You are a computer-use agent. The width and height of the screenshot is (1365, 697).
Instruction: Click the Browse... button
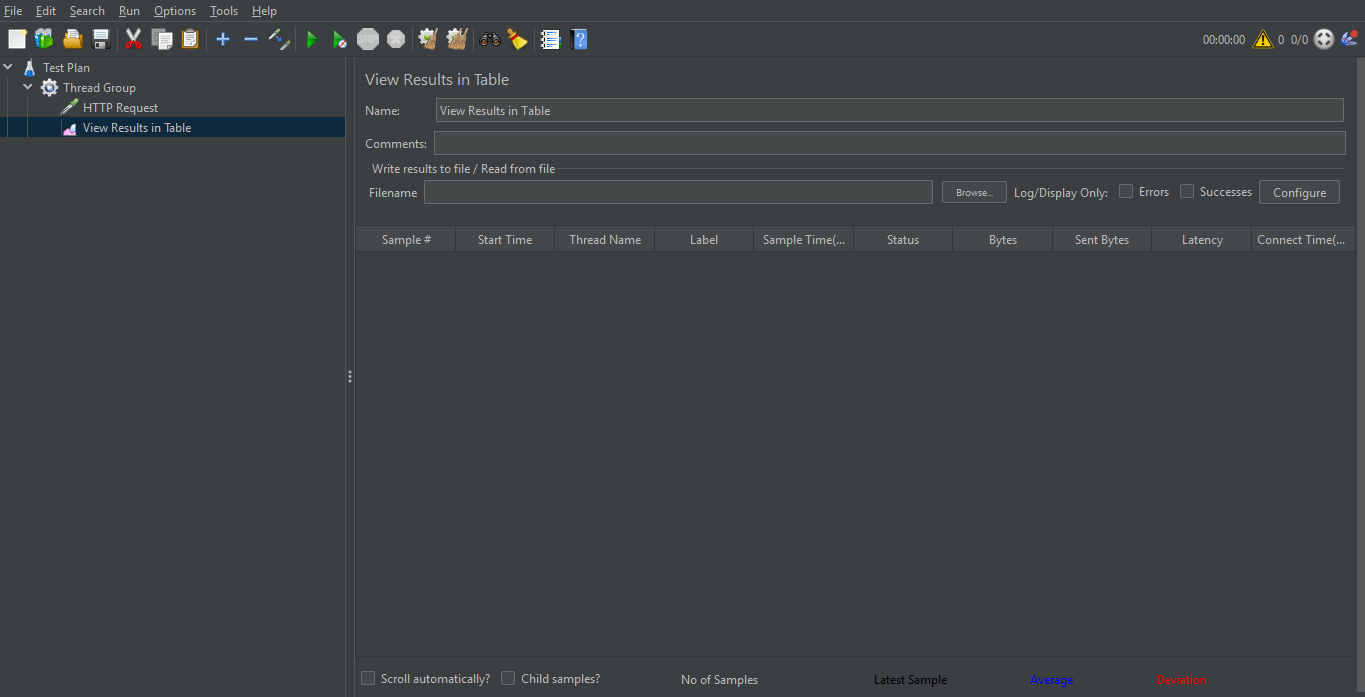click(x=974, y=192)
